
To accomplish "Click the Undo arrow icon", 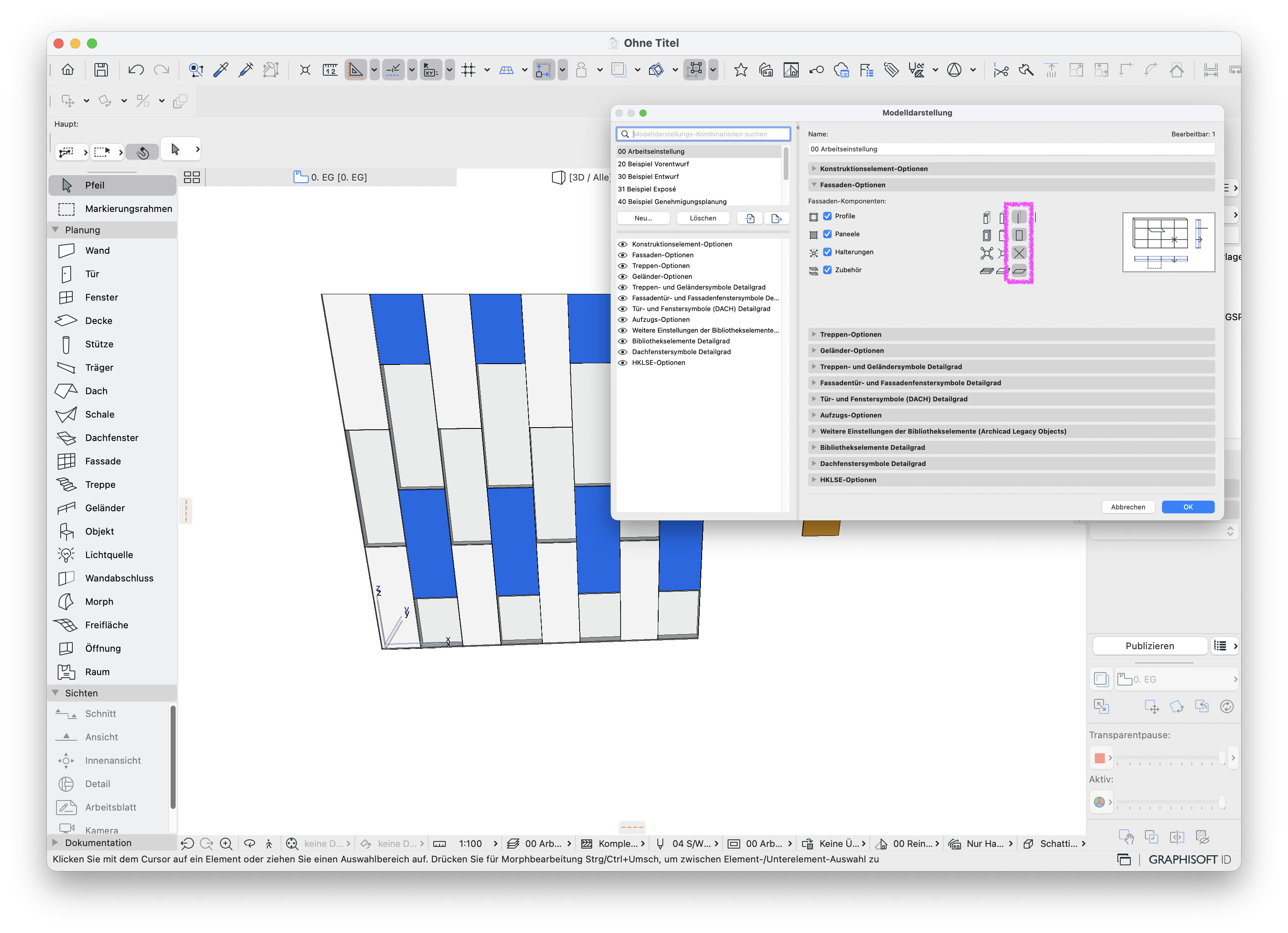I will coord(136,70).
